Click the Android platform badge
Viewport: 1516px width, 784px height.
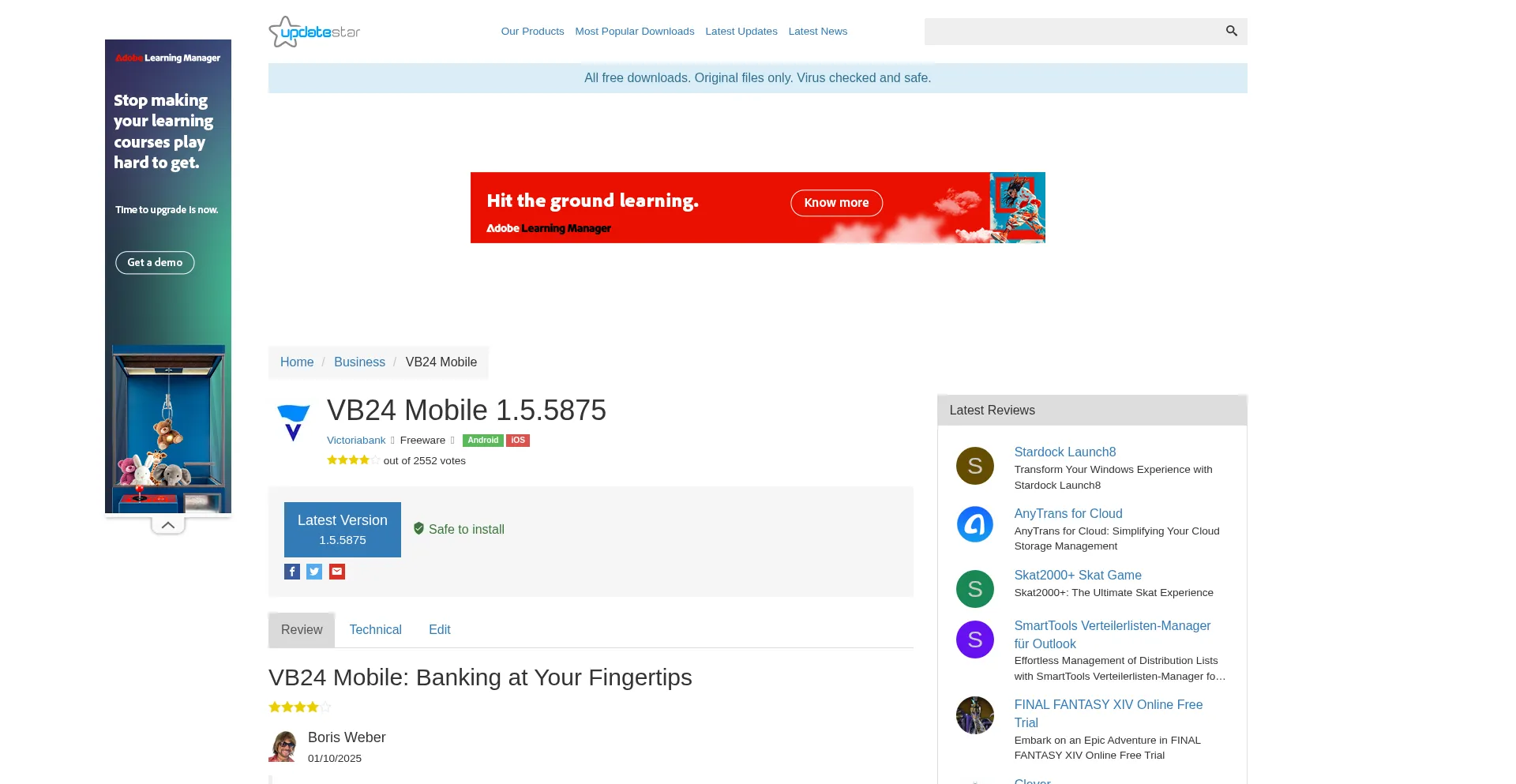(483, 441)
